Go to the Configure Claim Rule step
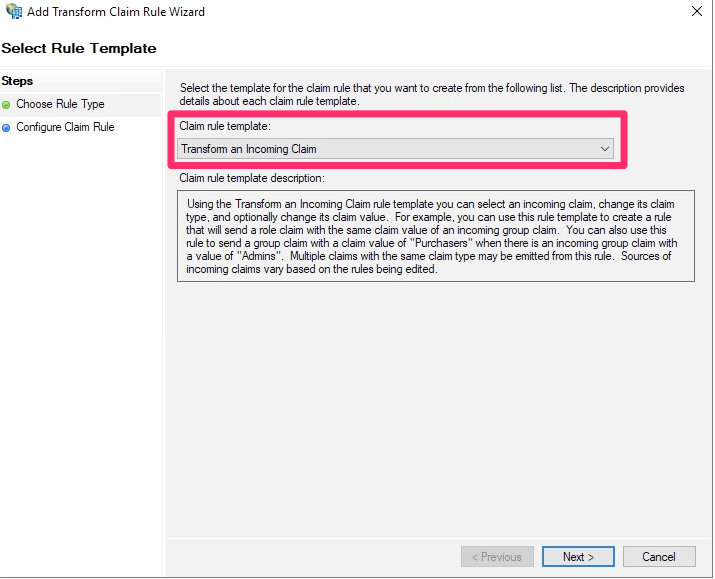 click(x=65, y=128)
